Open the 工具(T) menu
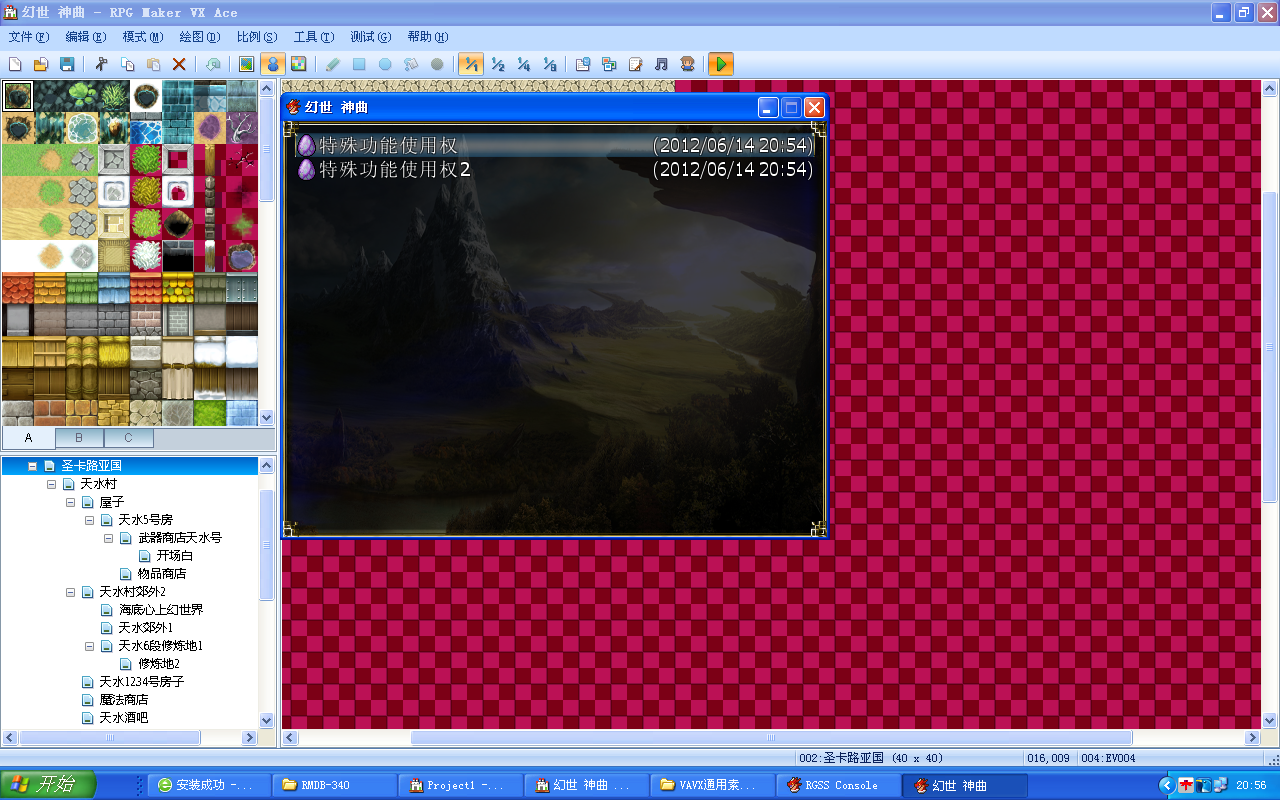Image resolution: width=1280 pixels, height=800 pixels. 313,37
